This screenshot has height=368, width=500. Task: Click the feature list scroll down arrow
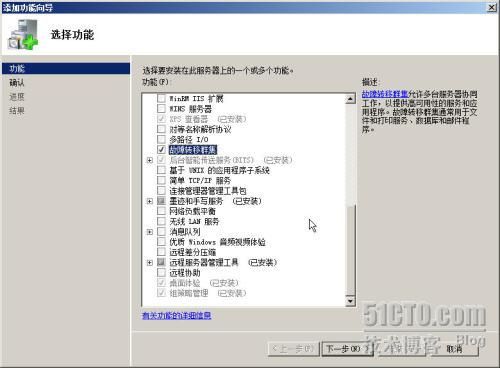tap(350, 301)
